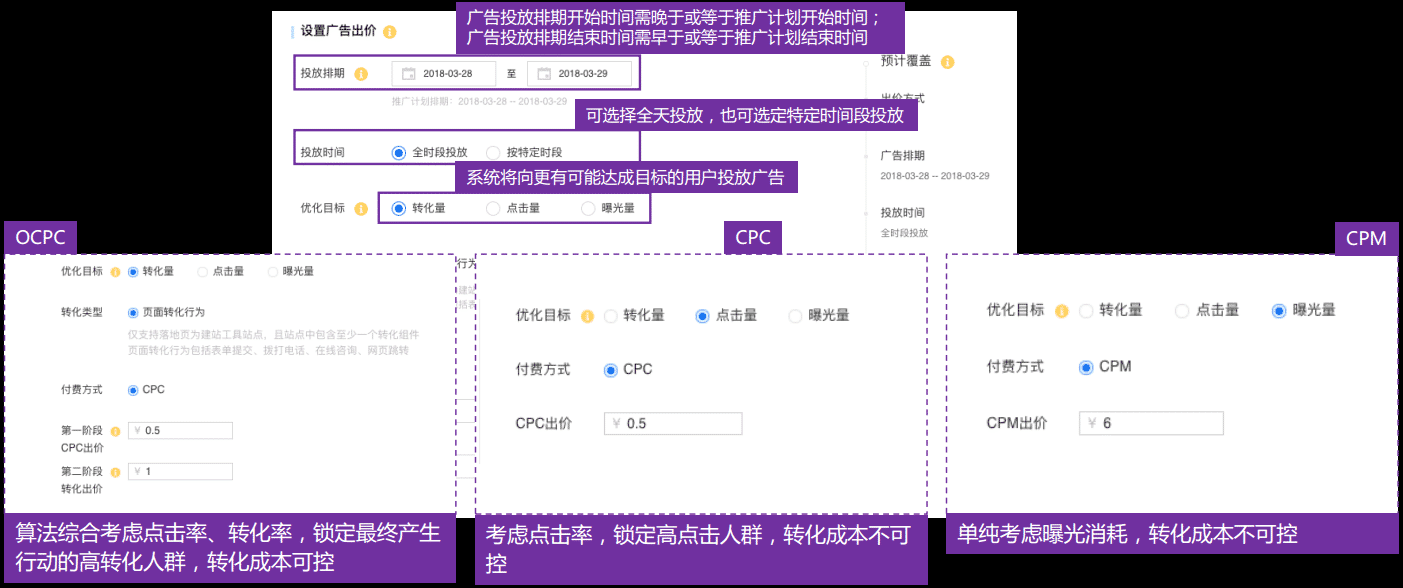Click the info icon next to 投放排期
This screenshot has height=588, width=1403.
tap(361, 73)
